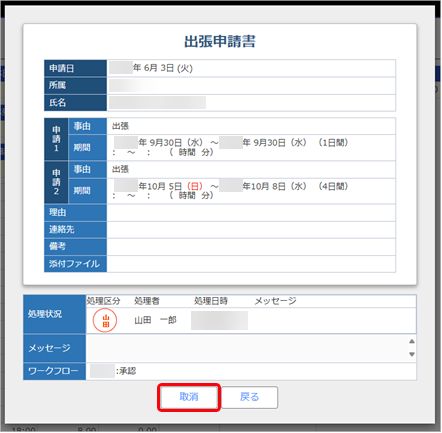
Task: Click the 添付ファイル field row
Action: click(220, 264)
